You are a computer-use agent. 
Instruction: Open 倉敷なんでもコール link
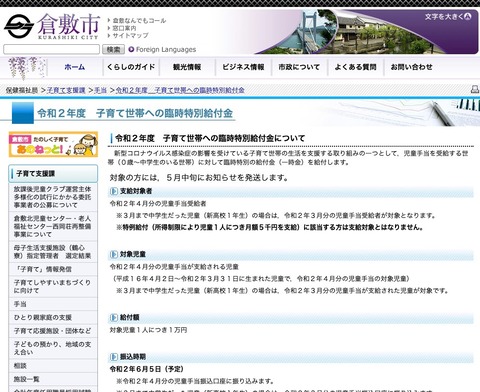pos(139,21)
